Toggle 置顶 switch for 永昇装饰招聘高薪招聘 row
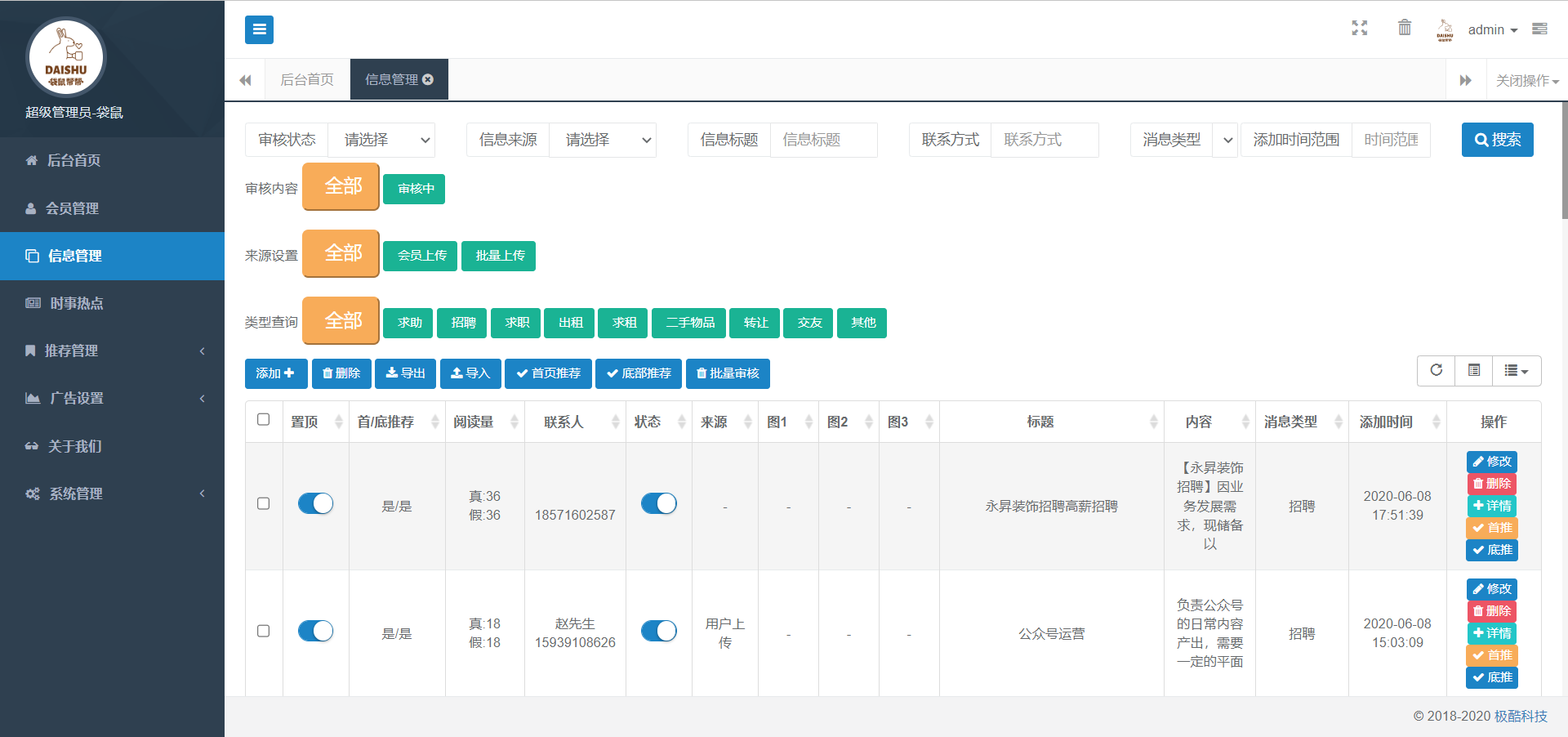 coord(316,503)
